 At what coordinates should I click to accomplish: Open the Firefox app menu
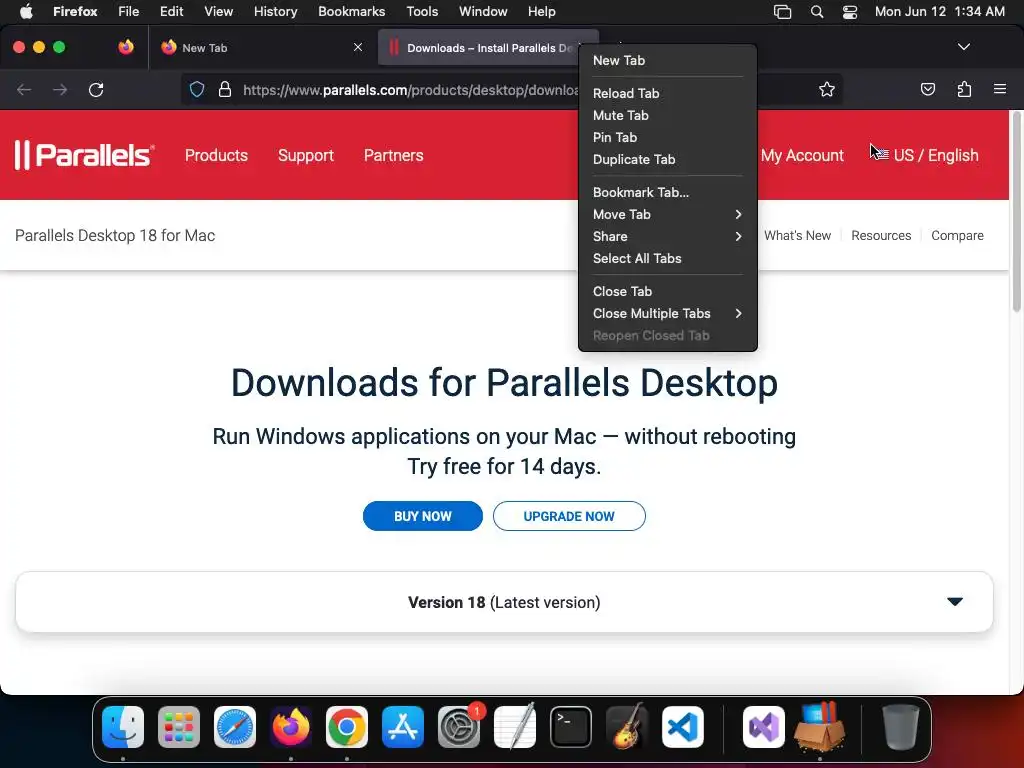coord(75,12)
